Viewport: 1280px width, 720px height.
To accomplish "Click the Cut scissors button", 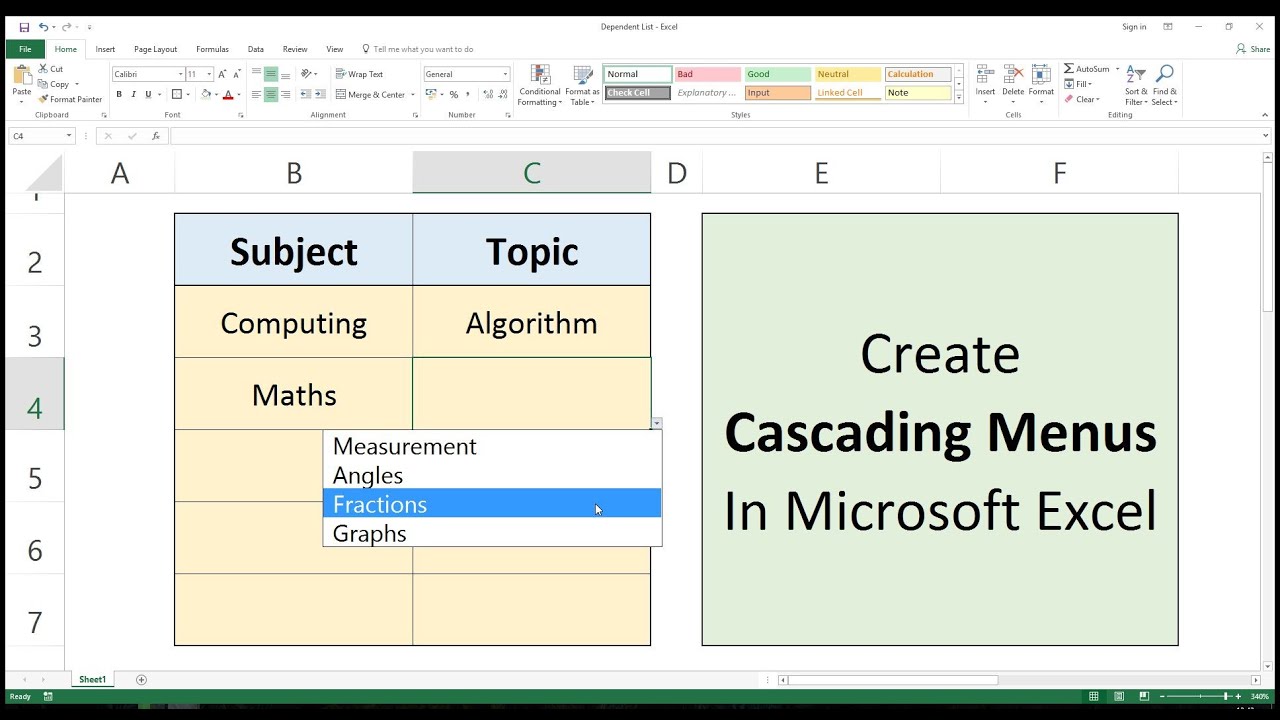I will tap(51, 69).
